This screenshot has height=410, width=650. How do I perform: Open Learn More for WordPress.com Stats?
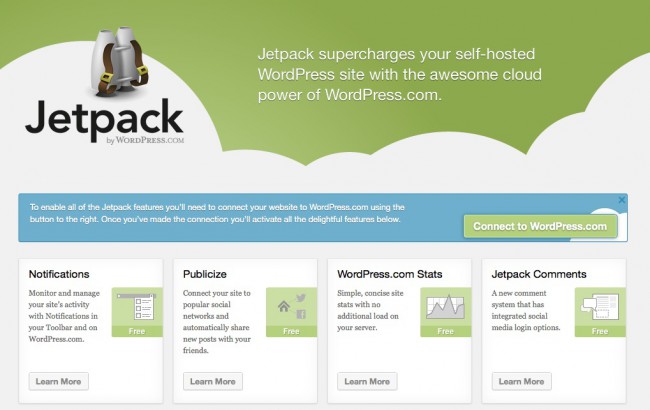tap(367, 381)
